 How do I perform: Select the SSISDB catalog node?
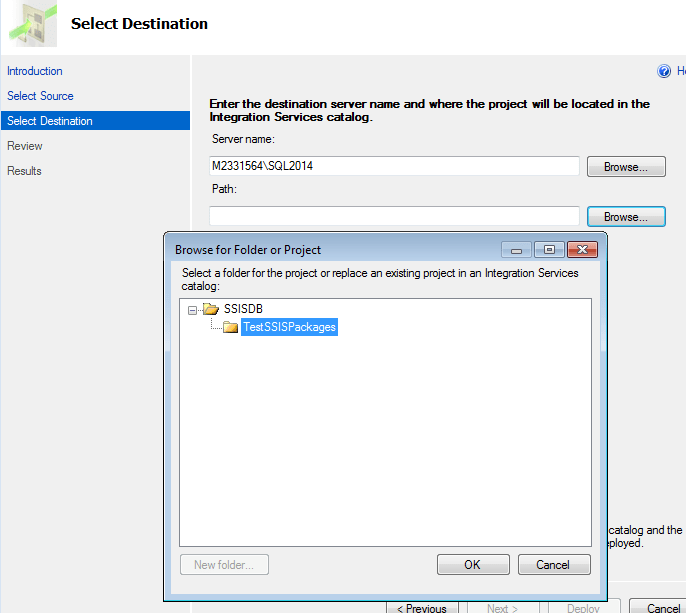(243, 309)
